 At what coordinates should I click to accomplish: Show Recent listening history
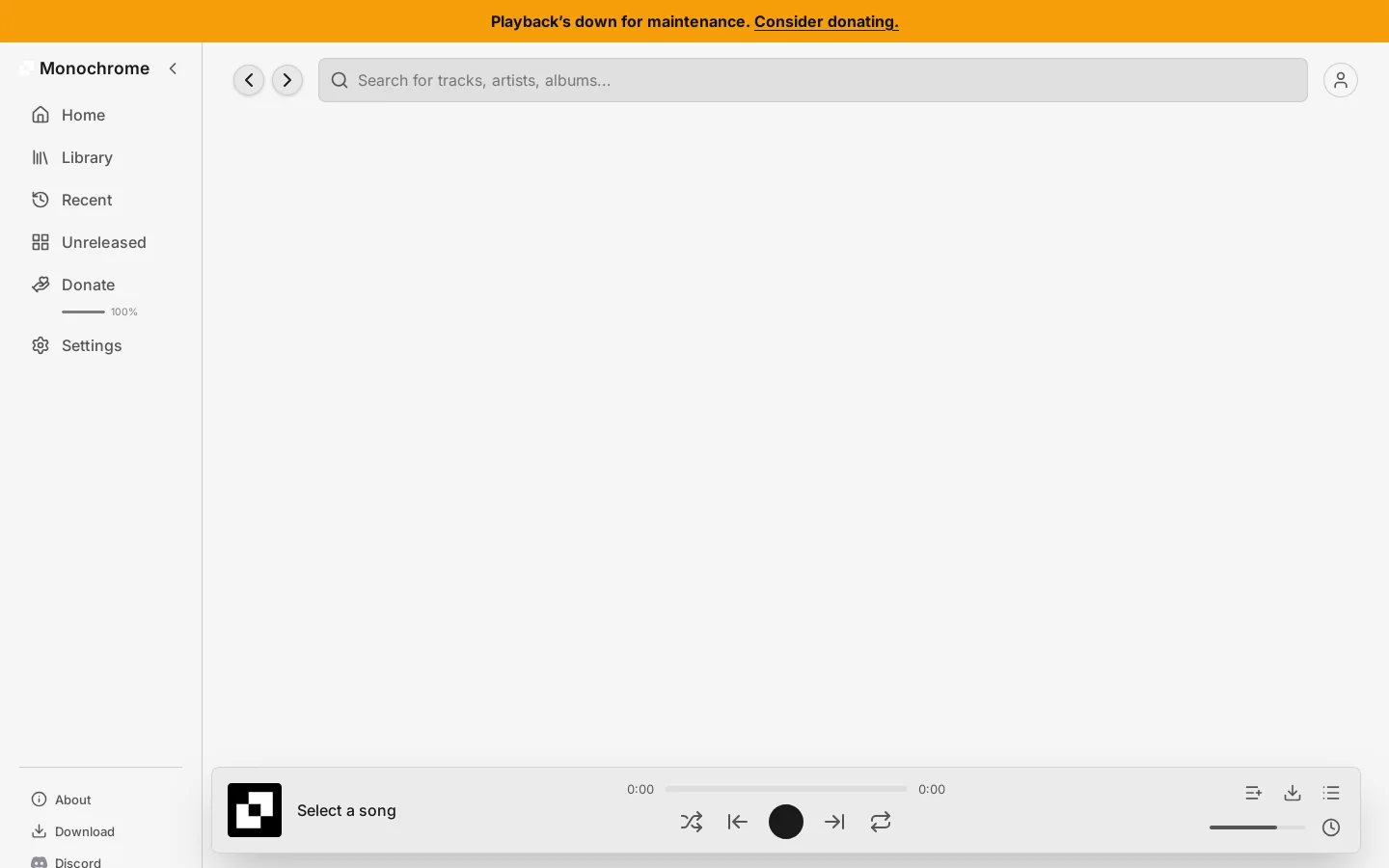tap(100, 200)
